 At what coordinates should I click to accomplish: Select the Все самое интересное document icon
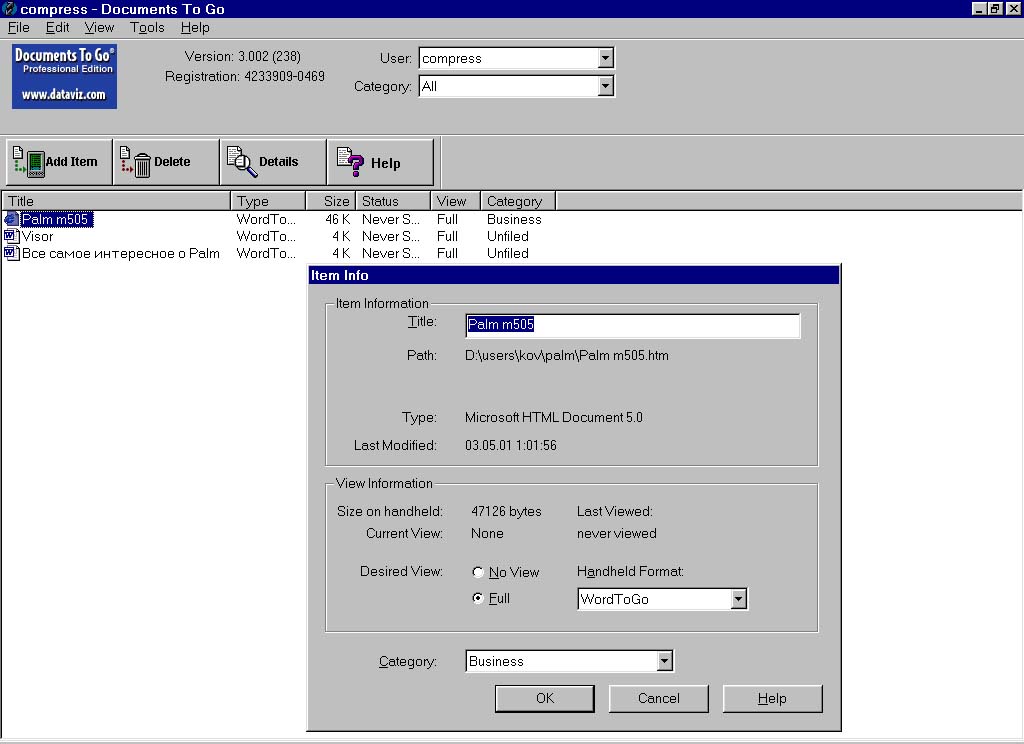(x=11, y=253)
